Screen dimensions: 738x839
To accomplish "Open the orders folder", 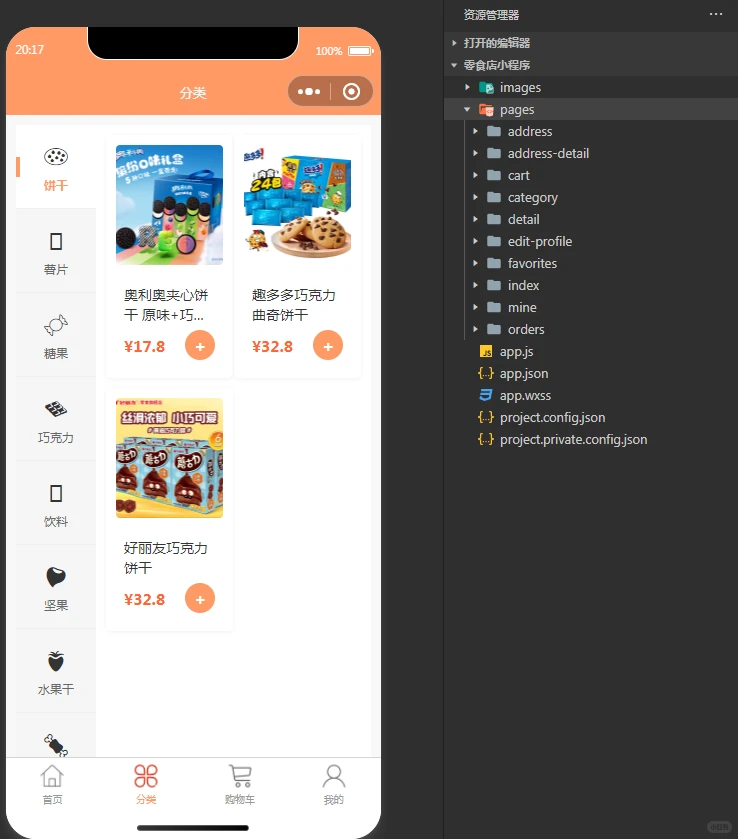I will 526,329.
